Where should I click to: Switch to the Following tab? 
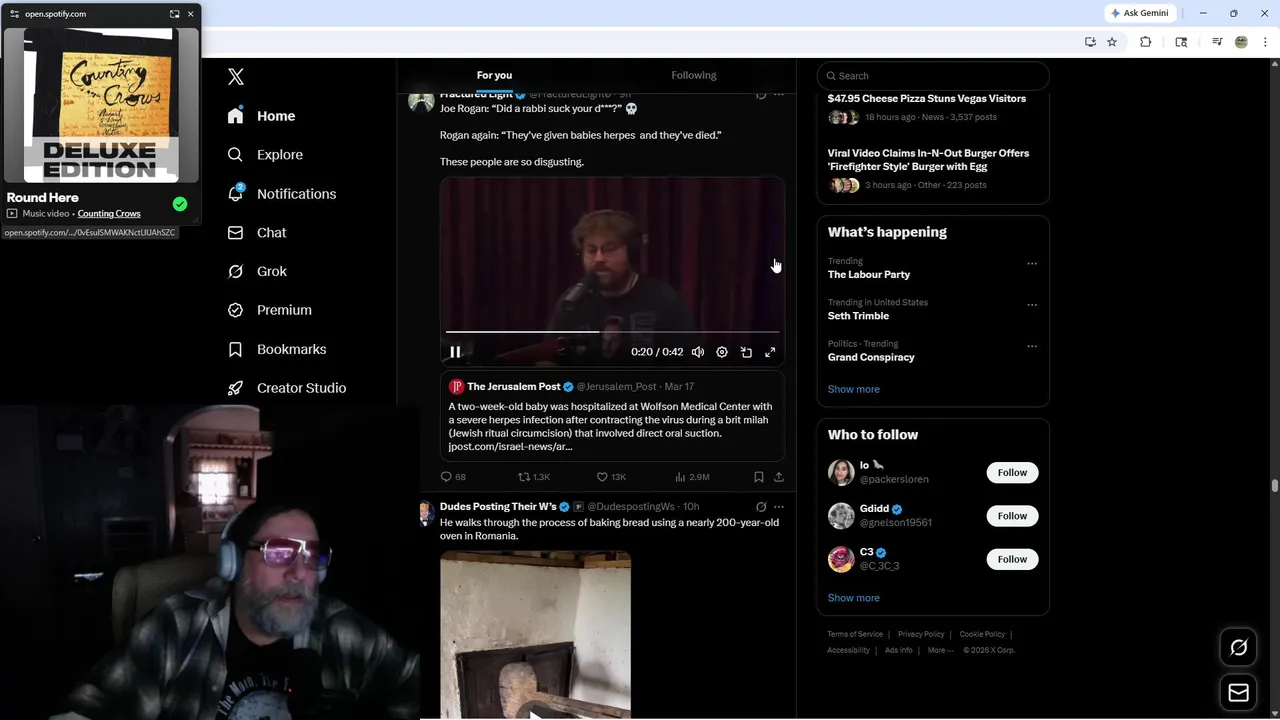(694, 75)
